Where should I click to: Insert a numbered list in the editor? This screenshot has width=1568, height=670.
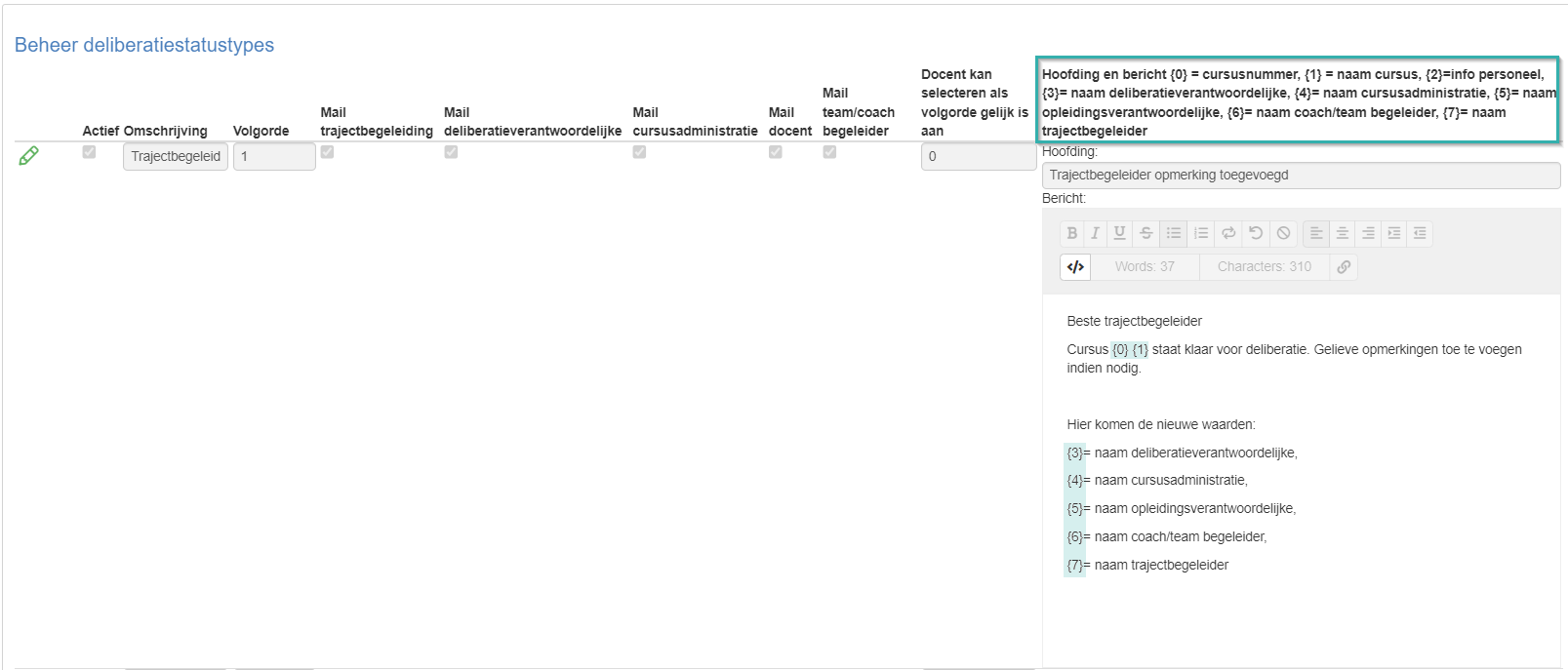click(x=1201, y=233)
